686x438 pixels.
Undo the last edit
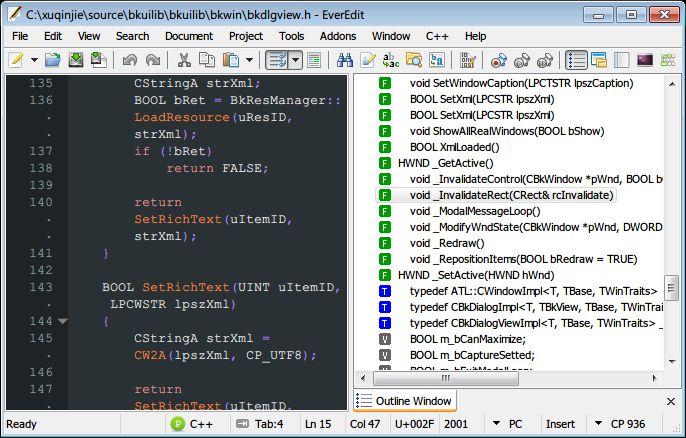130,60
